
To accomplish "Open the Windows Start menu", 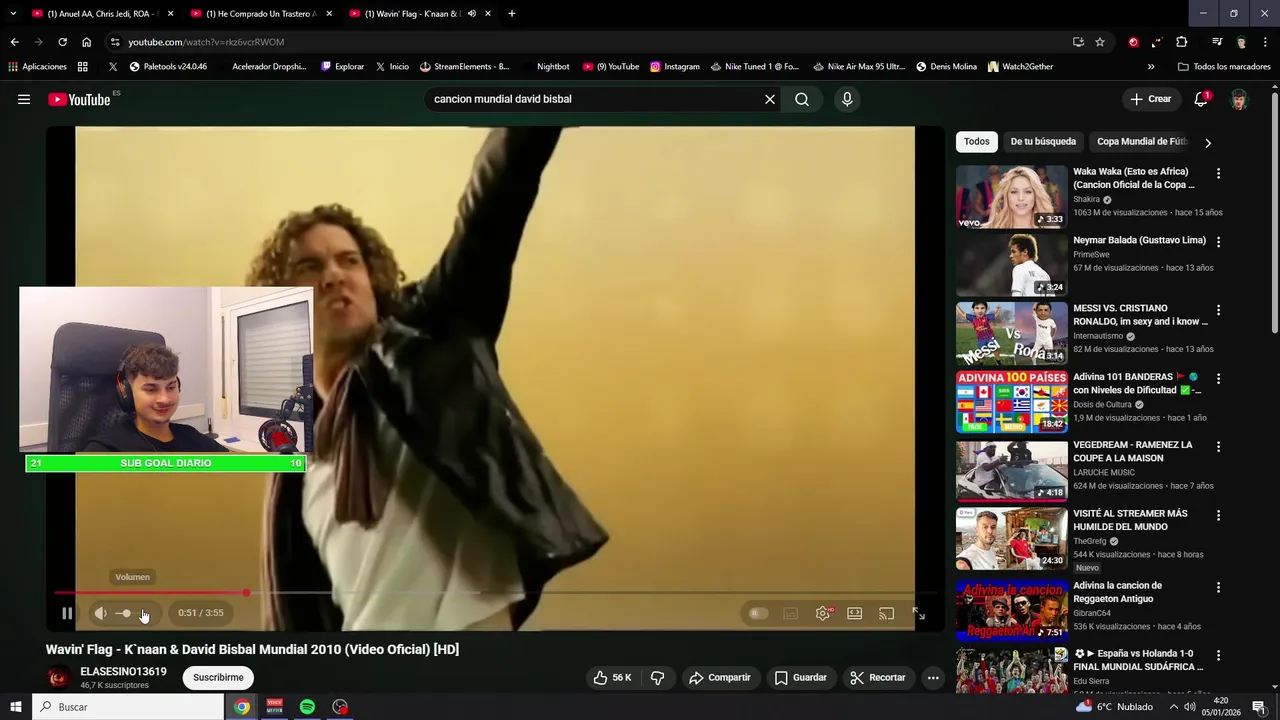I will coord(15,707).
